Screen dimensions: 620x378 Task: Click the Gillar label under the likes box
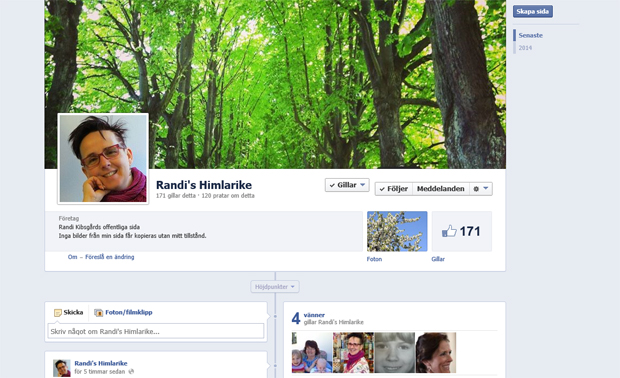438,259
